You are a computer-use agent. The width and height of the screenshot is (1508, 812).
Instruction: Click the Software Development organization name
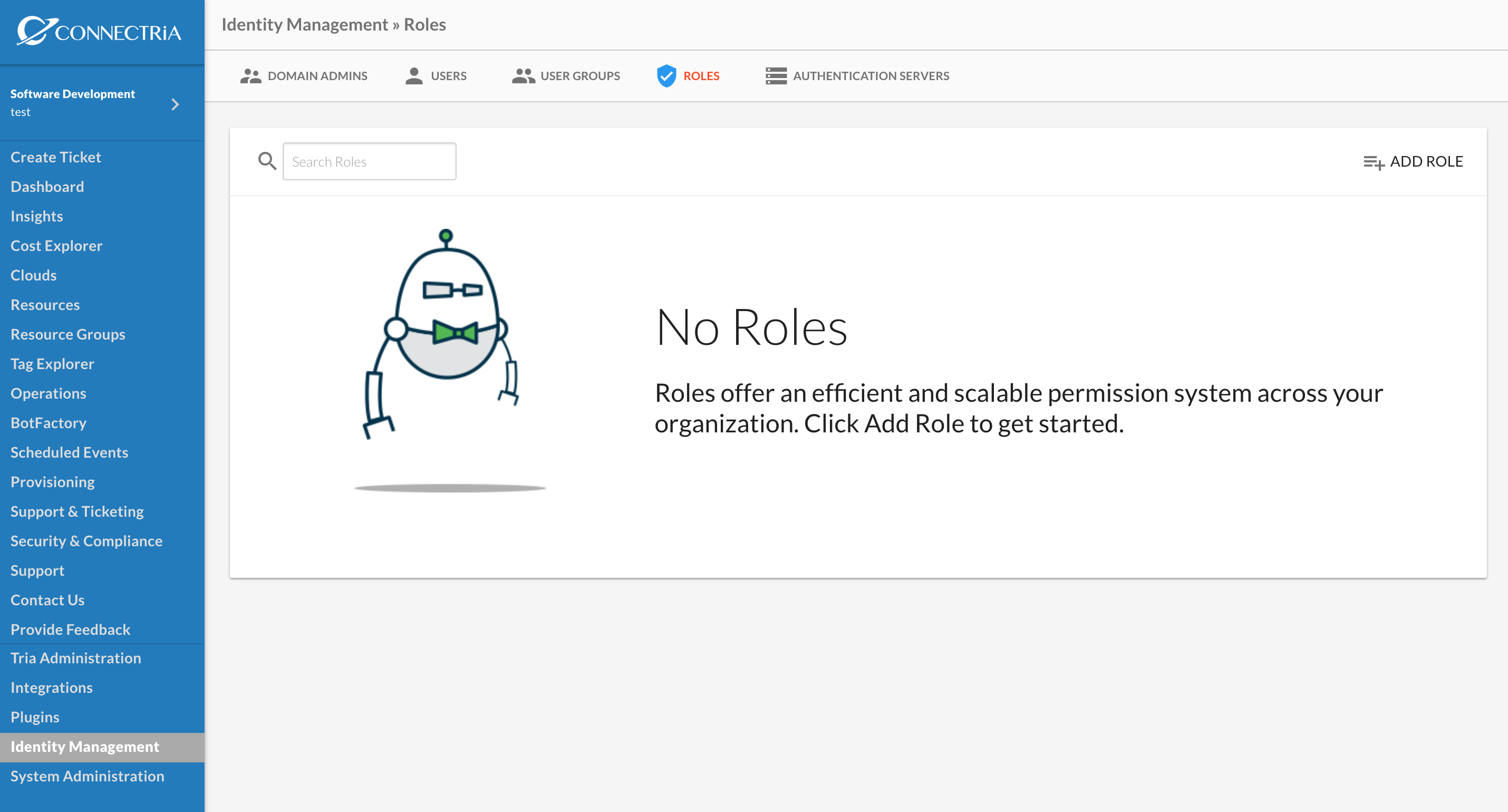(73, 94)
